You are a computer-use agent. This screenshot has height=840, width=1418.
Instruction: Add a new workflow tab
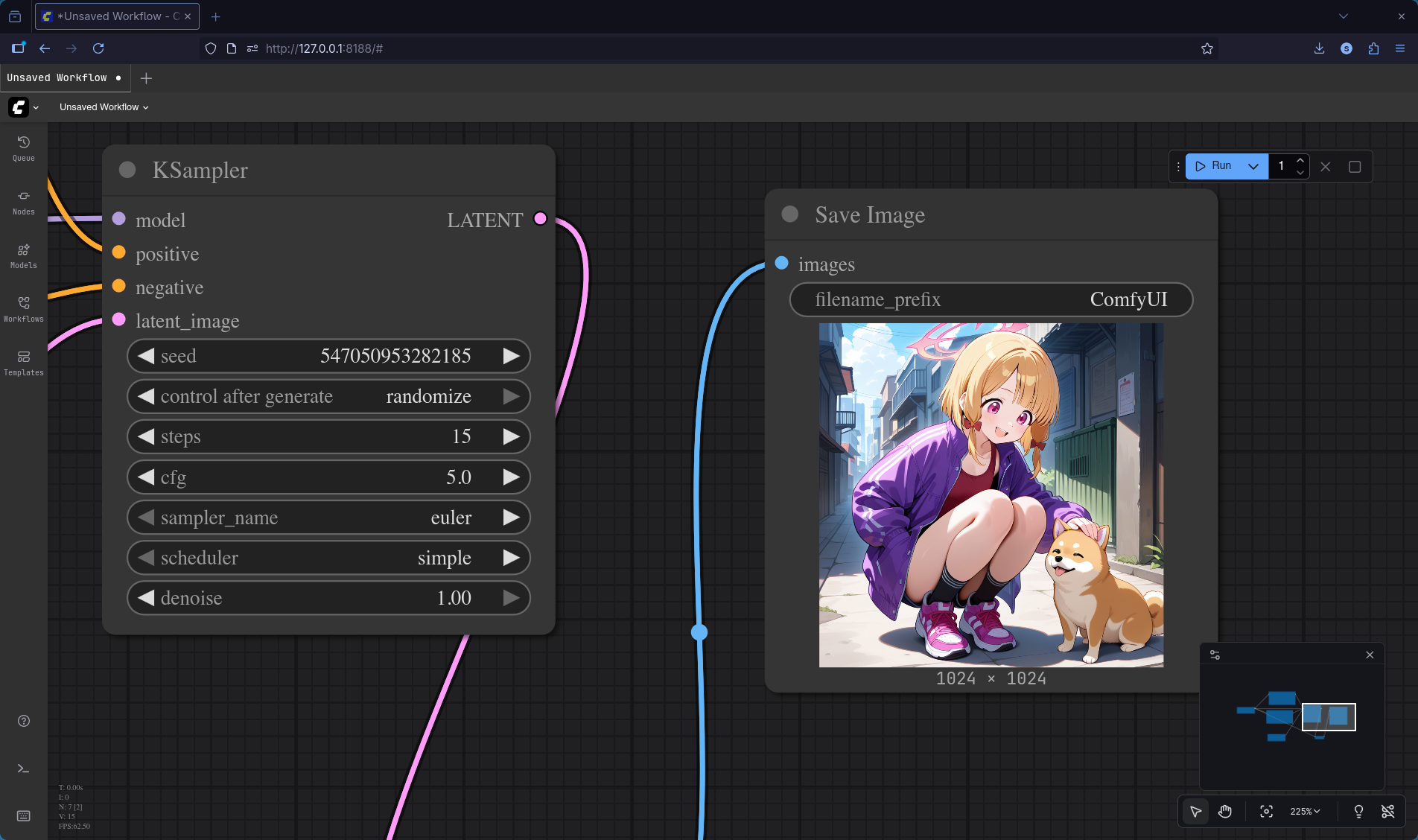point(146,78)
